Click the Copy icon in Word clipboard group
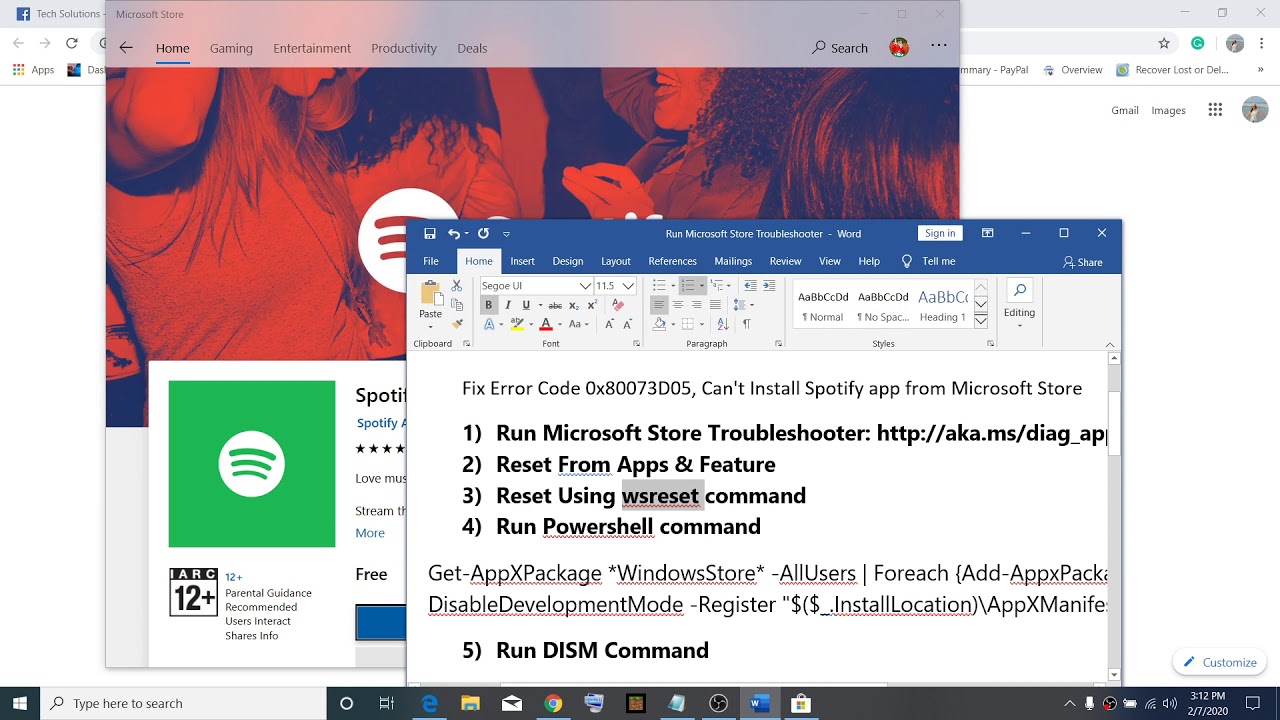The height and width of the screenshot is (720, 1280). pos(457,305)
